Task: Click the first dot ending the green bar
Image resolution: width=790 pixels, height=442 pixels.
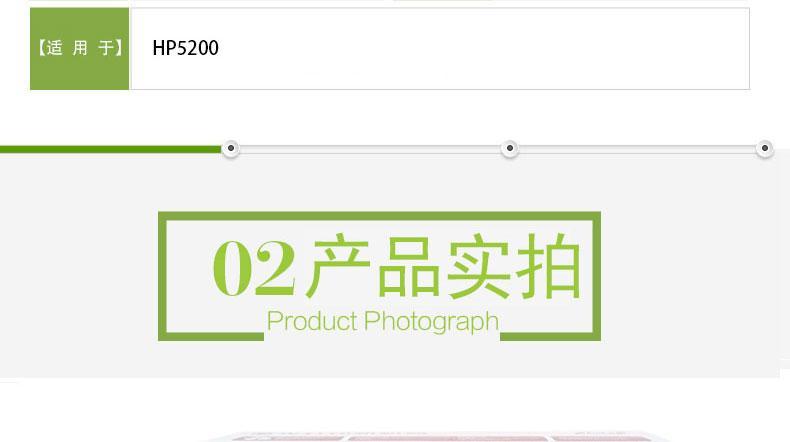Action: click(231, 148)
